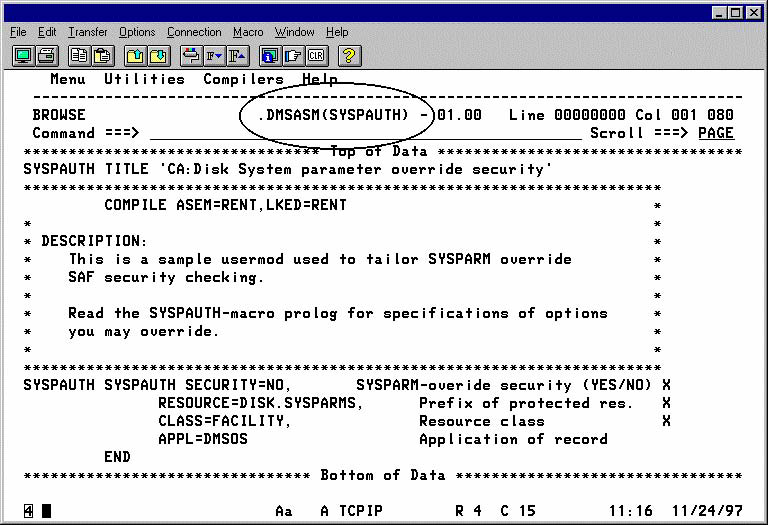The height and width of the screenshot is (525, 768).
Task: Click the Line 00000000 indicator
Action: point(567,115)
